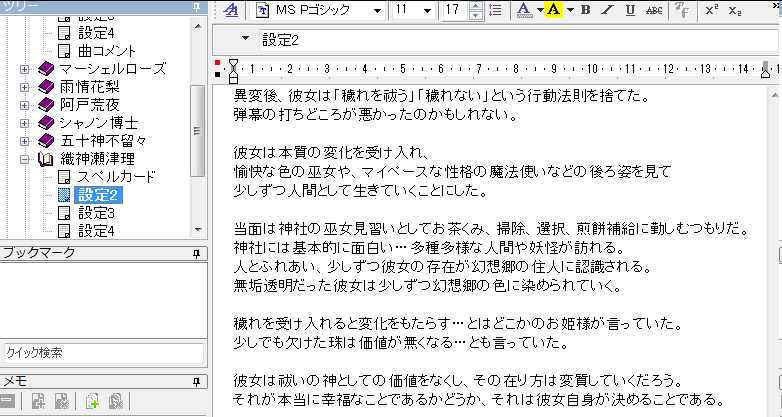
Task: Click the memo collapse minus icon
Action: click(8, 401)
